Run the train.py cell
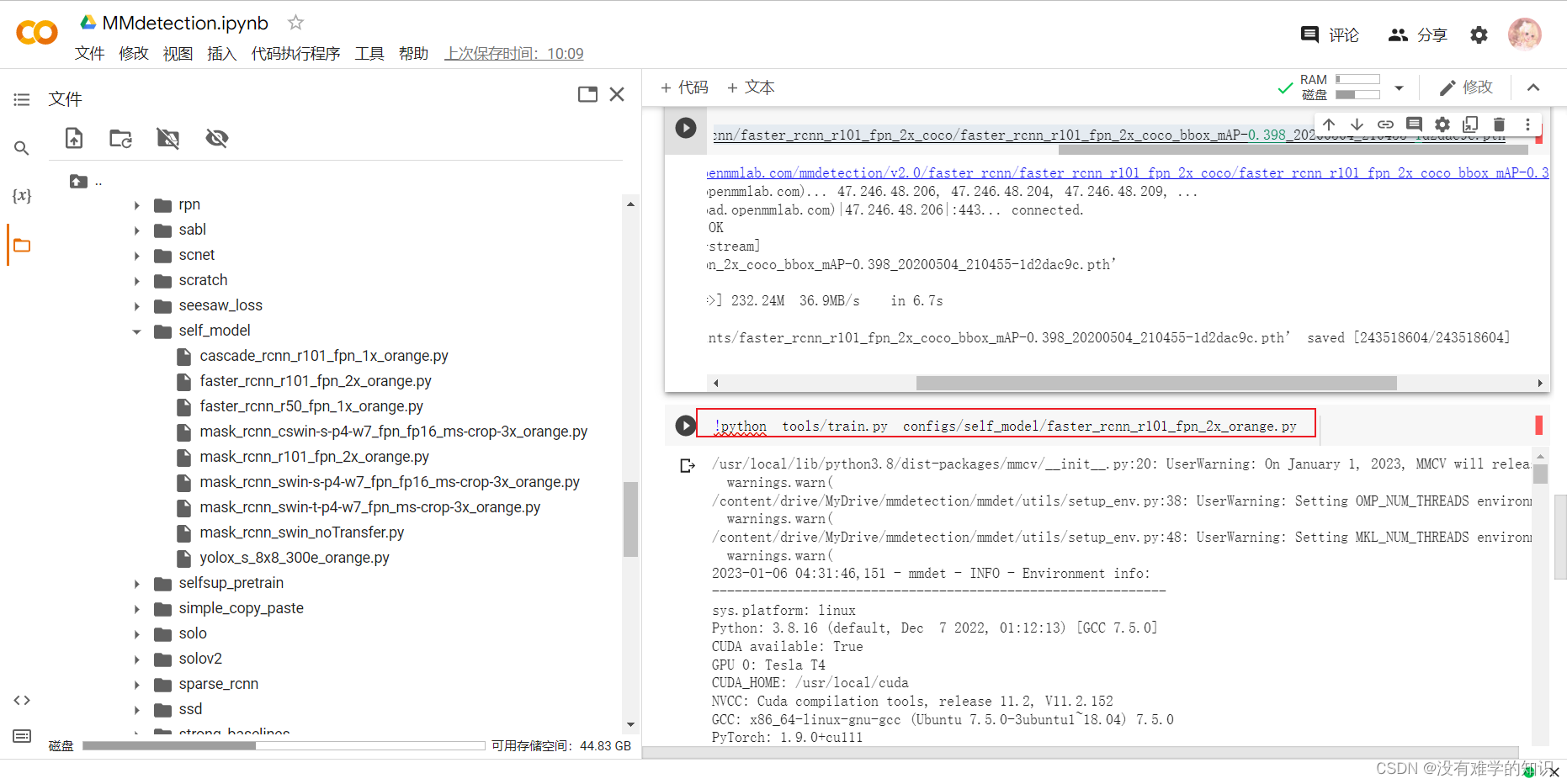 (686, 426)
